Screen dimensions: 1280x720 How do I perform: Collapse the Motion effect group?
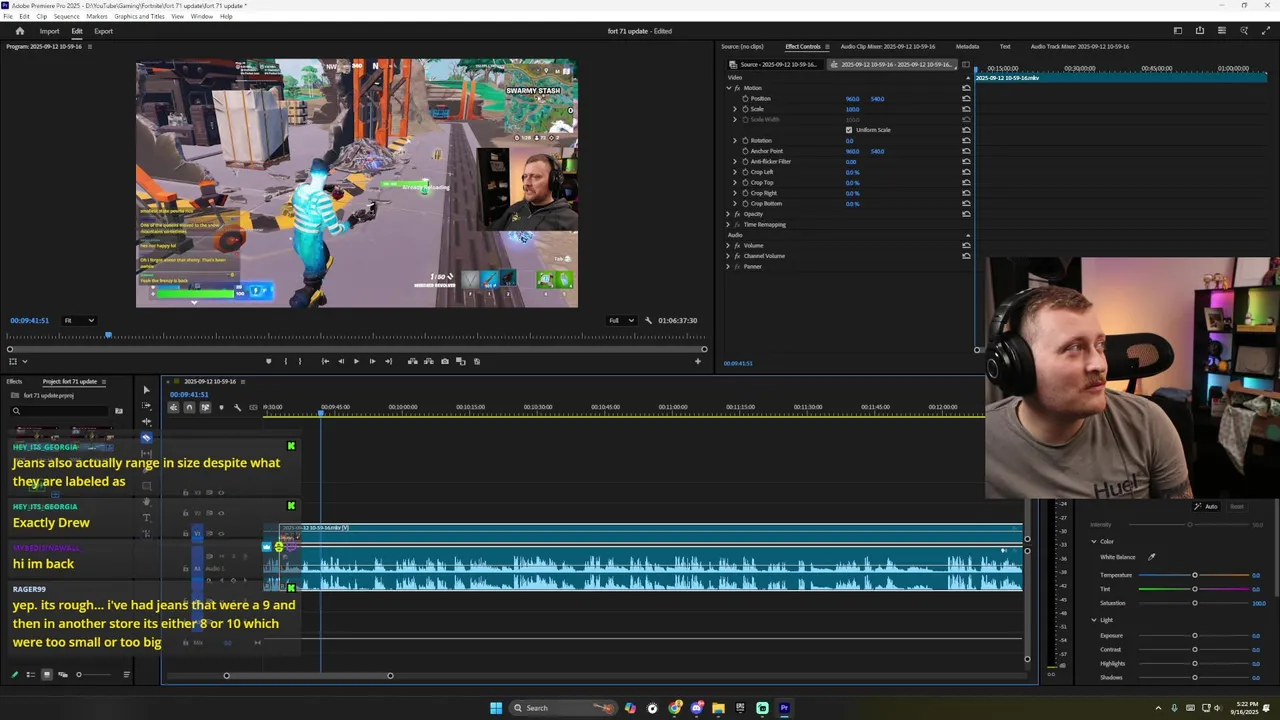[728, 88]
